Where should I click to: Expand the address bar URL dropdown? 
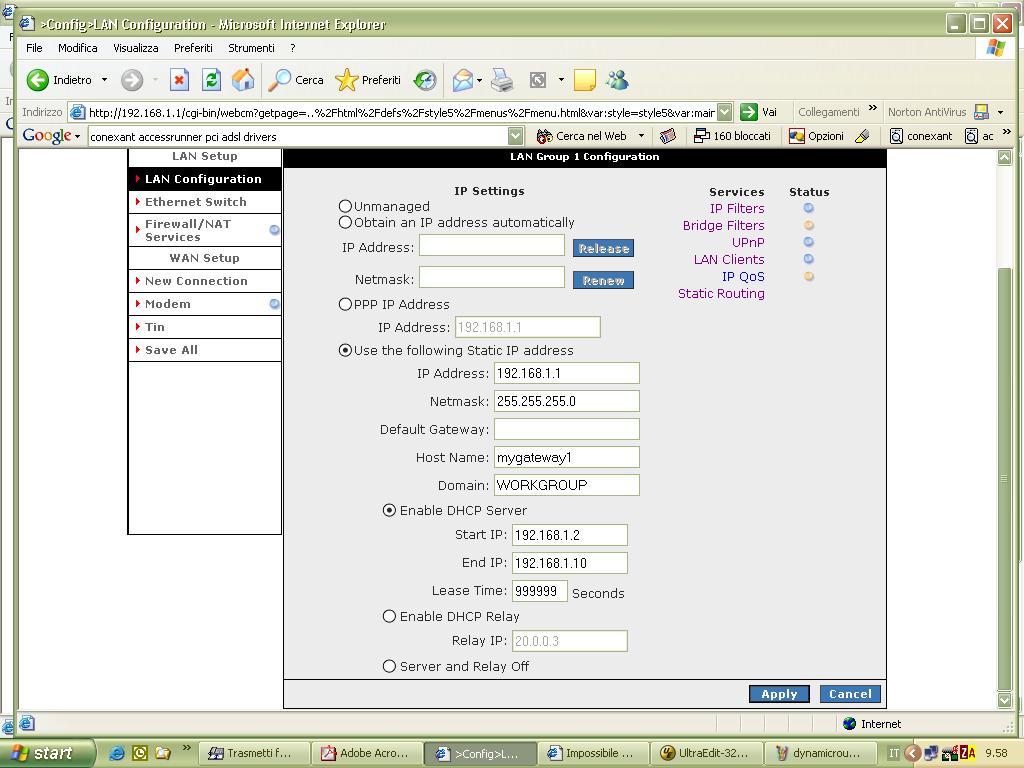click(724, 112)
